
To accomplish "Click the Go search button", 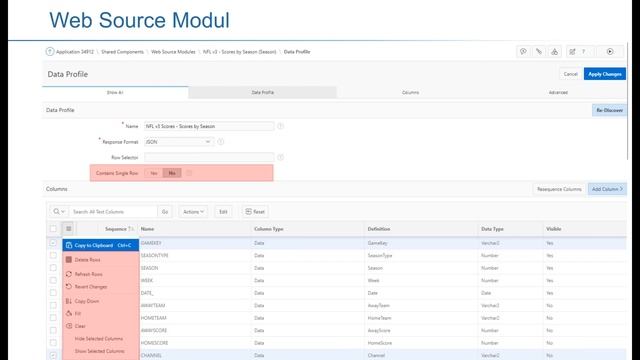I will (x=165, y=212).
